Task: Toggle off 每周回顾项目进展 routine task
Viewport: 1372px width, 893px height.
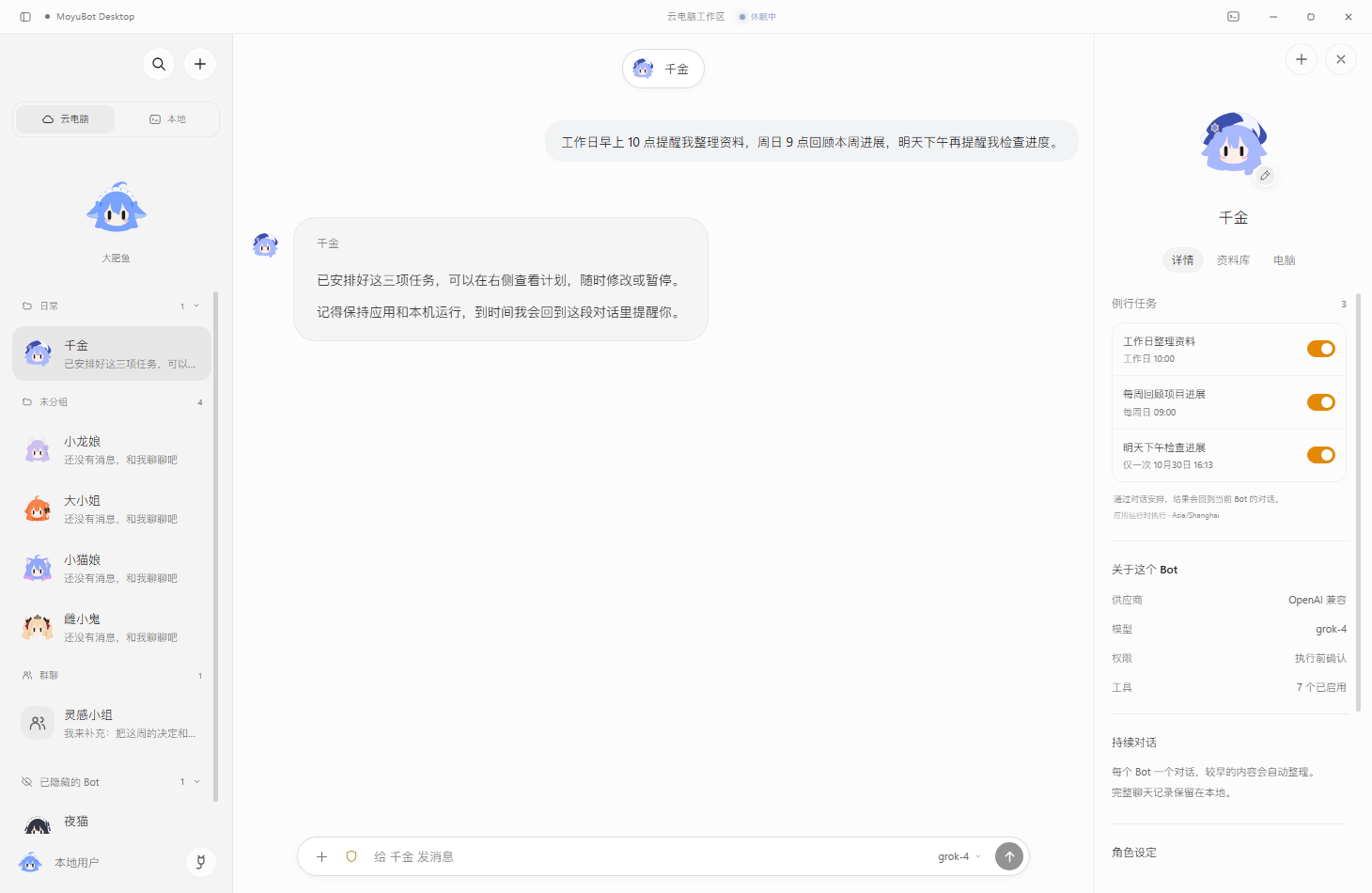Action: pos(1321,402)
